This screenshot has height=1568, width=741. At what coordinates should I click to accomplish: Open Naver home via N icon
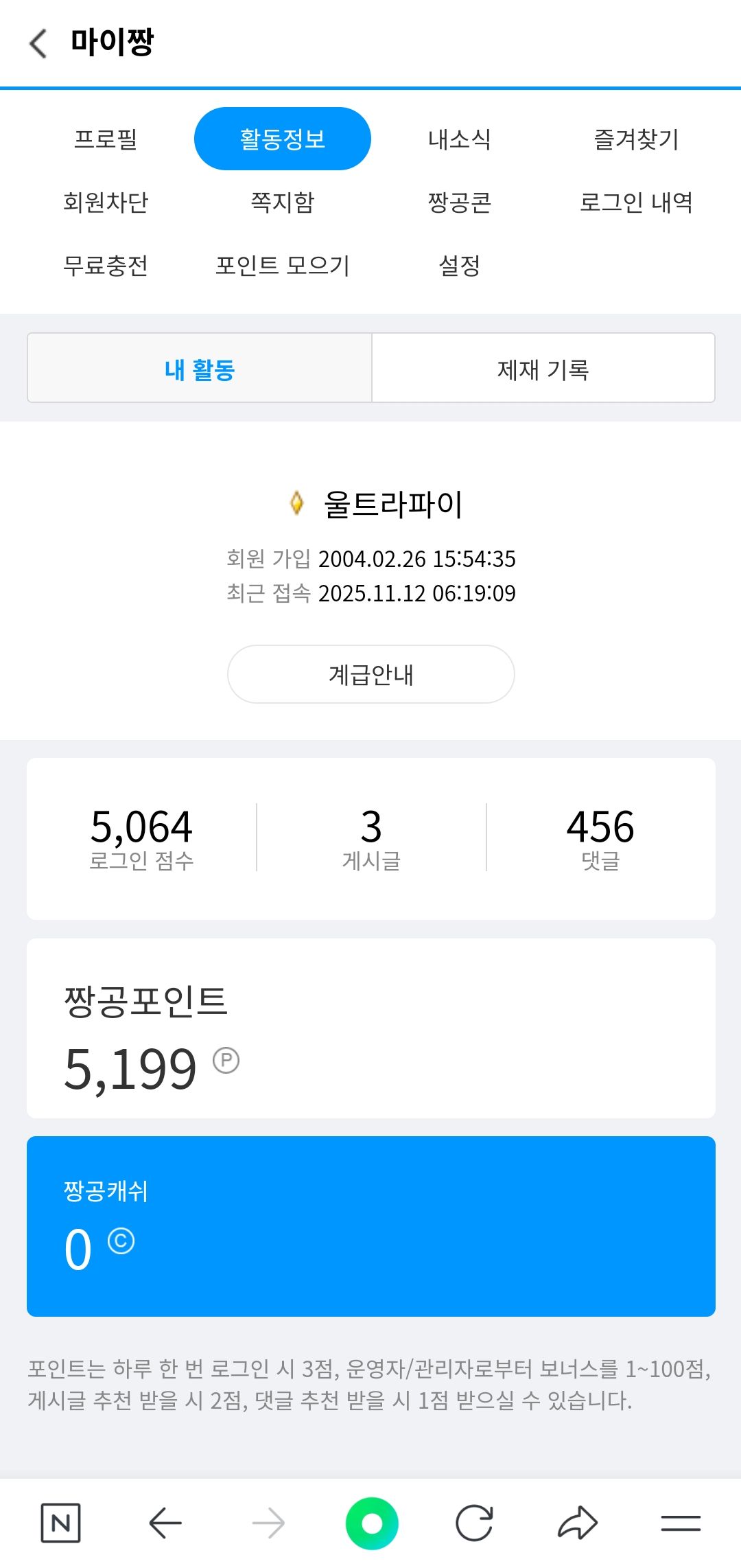coord(60,1523)
